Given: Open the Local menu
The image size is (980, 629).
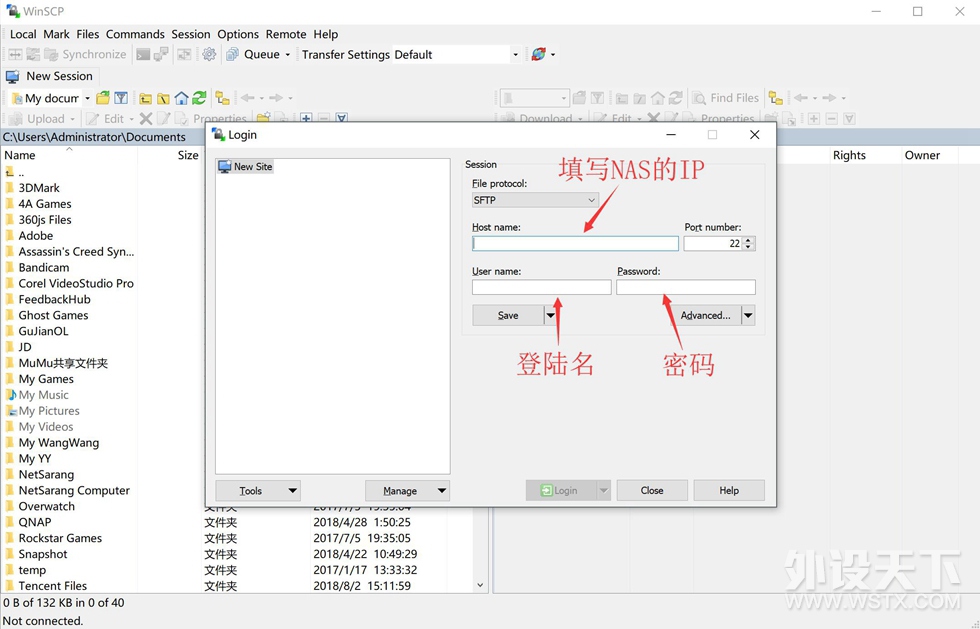Looking at the screenshot, I should tap(23, 34).
